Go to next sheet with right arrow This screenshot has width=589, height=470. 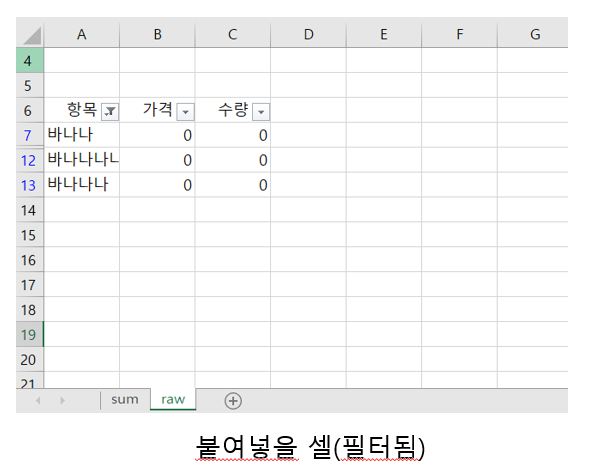point(62,400)
